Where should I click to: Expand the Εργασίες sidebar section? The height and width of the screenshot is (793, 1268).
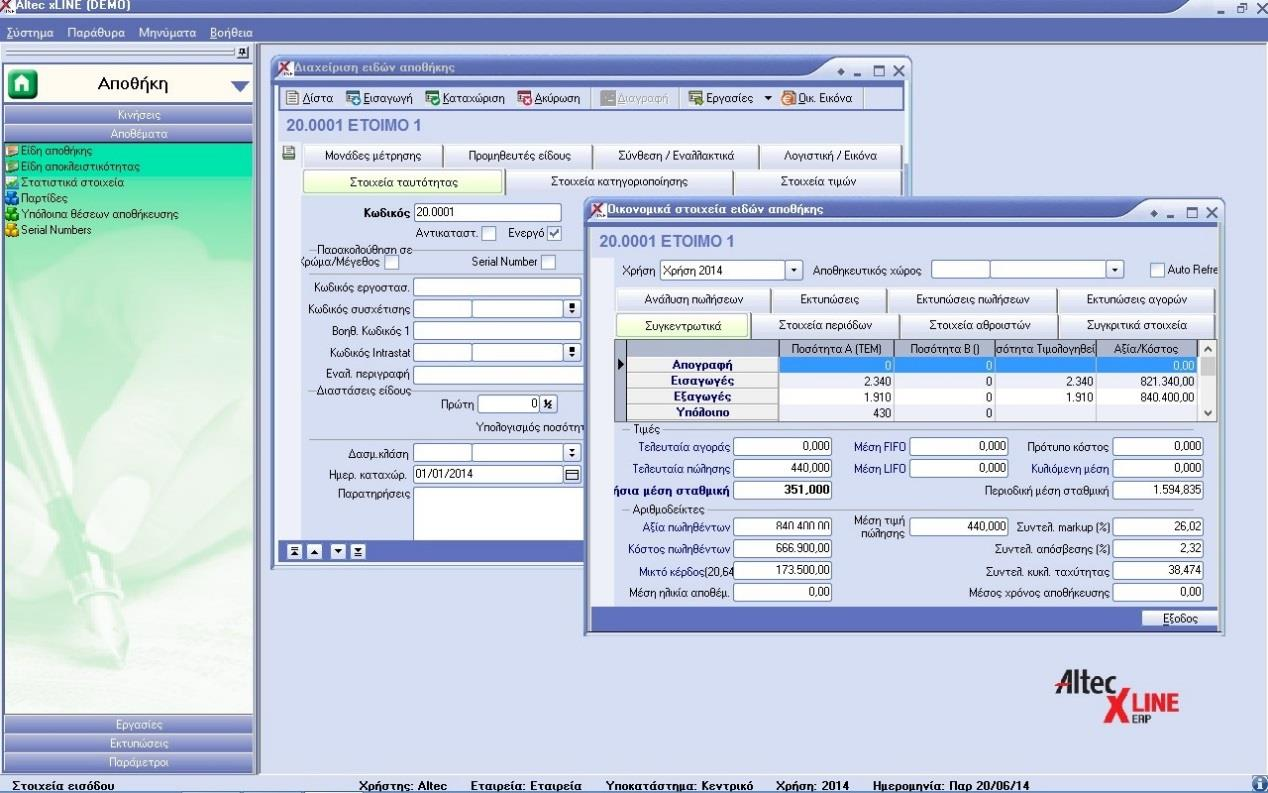pos(128,725)
